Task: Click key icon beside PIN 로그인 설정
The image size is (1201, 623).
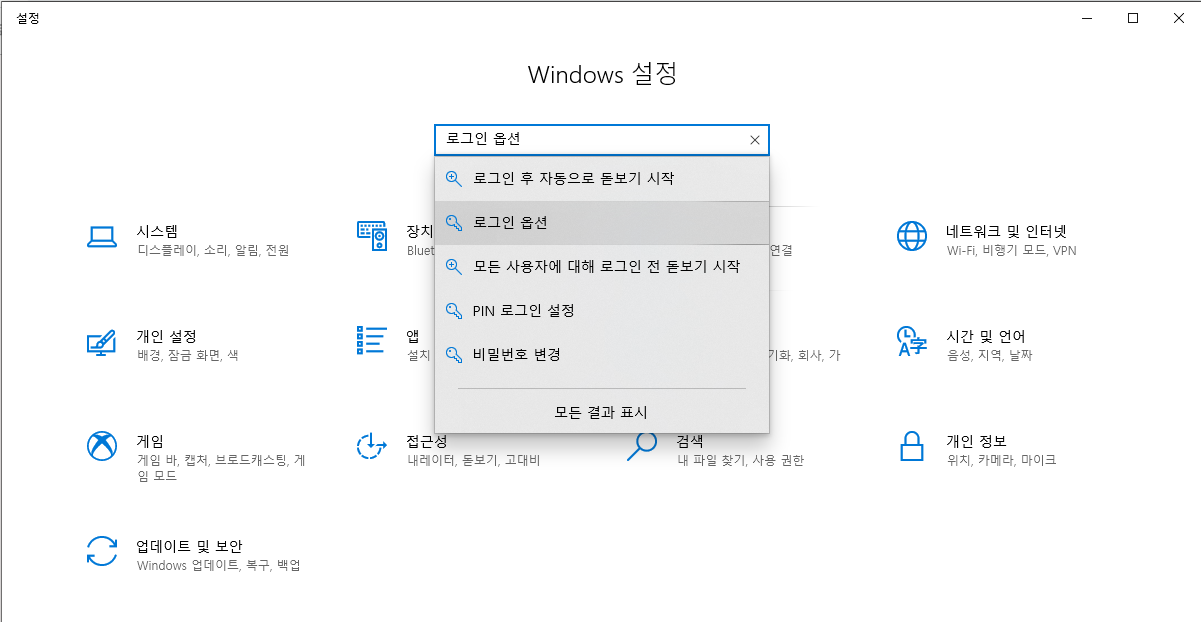Action: point(454,311)
